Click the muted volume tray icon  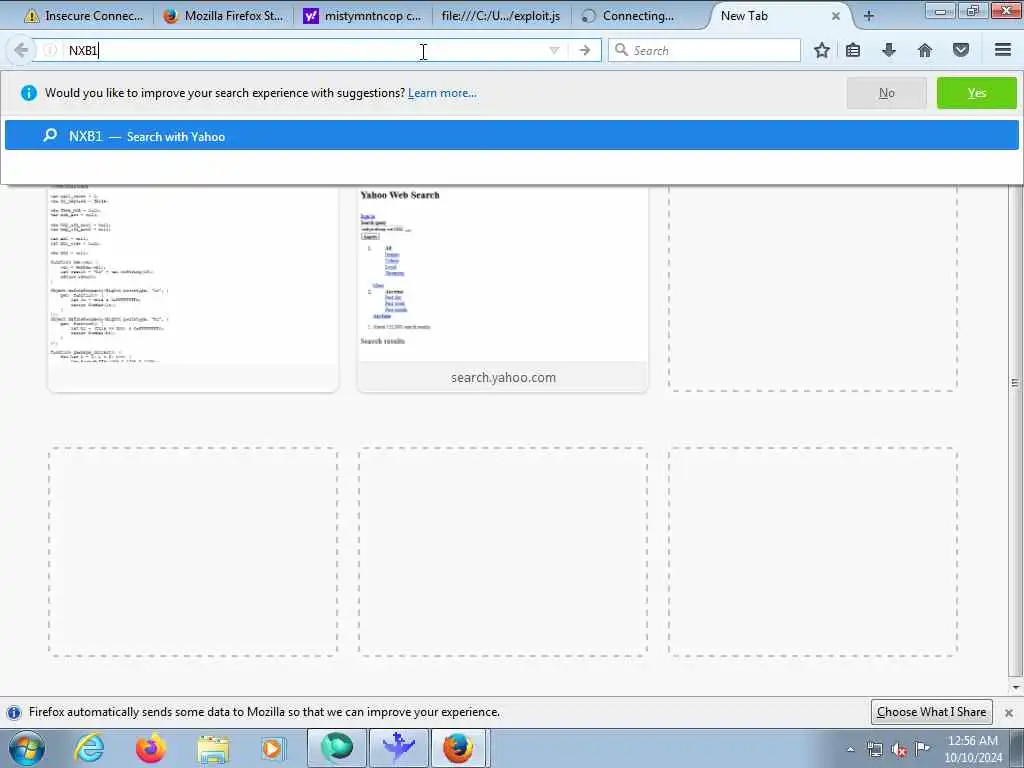click(x=899, y=750)
